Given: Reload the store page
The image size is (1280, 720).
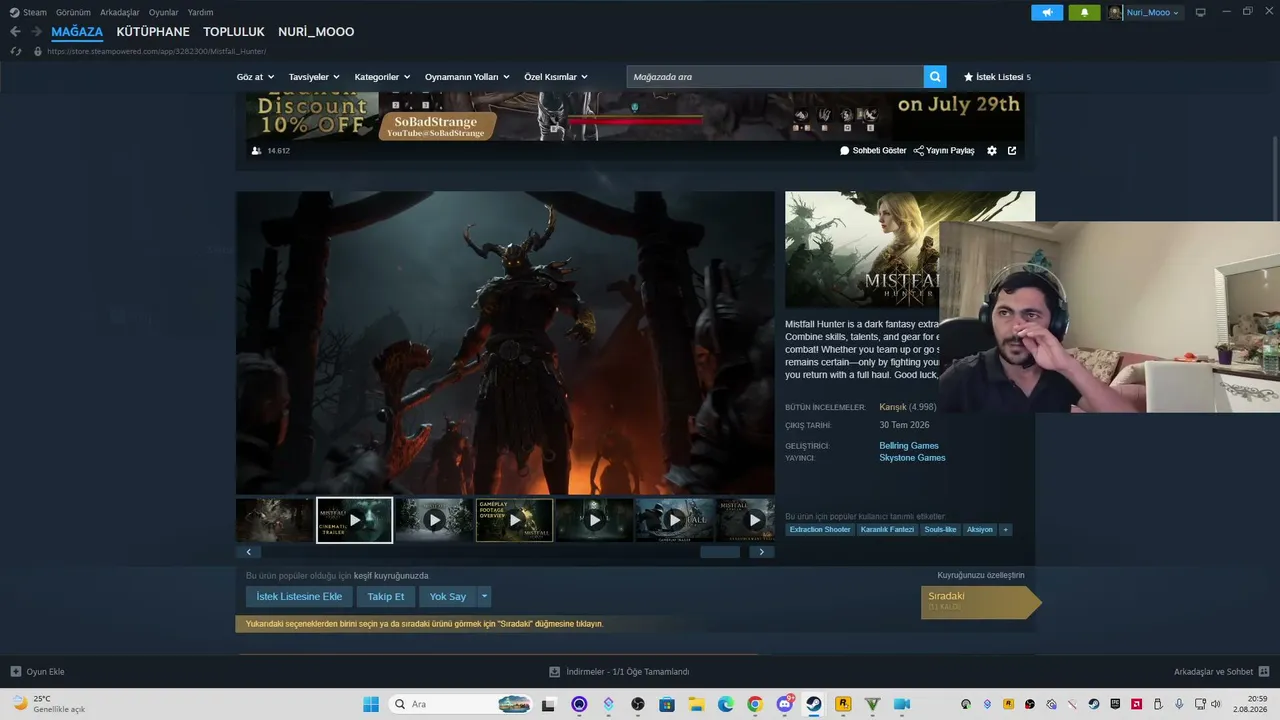Looking at the screenshot, I should pos(15,51).
